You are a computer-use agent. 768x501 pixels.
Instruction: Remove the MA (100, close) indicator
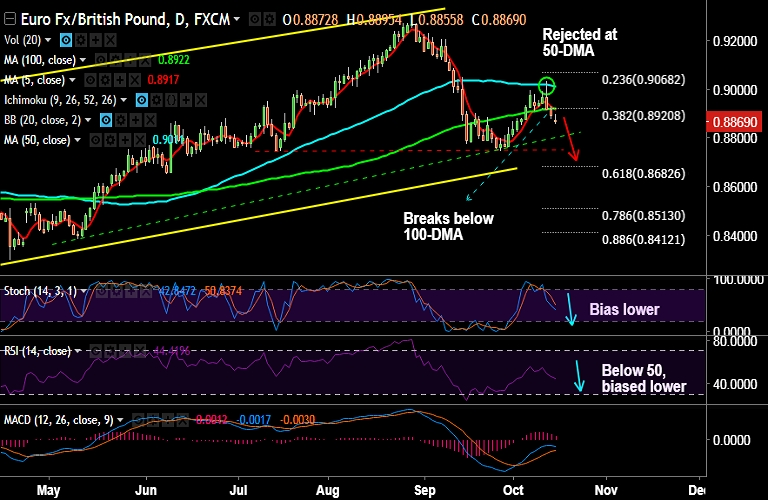pyautogui.click(x=145, y=60)
